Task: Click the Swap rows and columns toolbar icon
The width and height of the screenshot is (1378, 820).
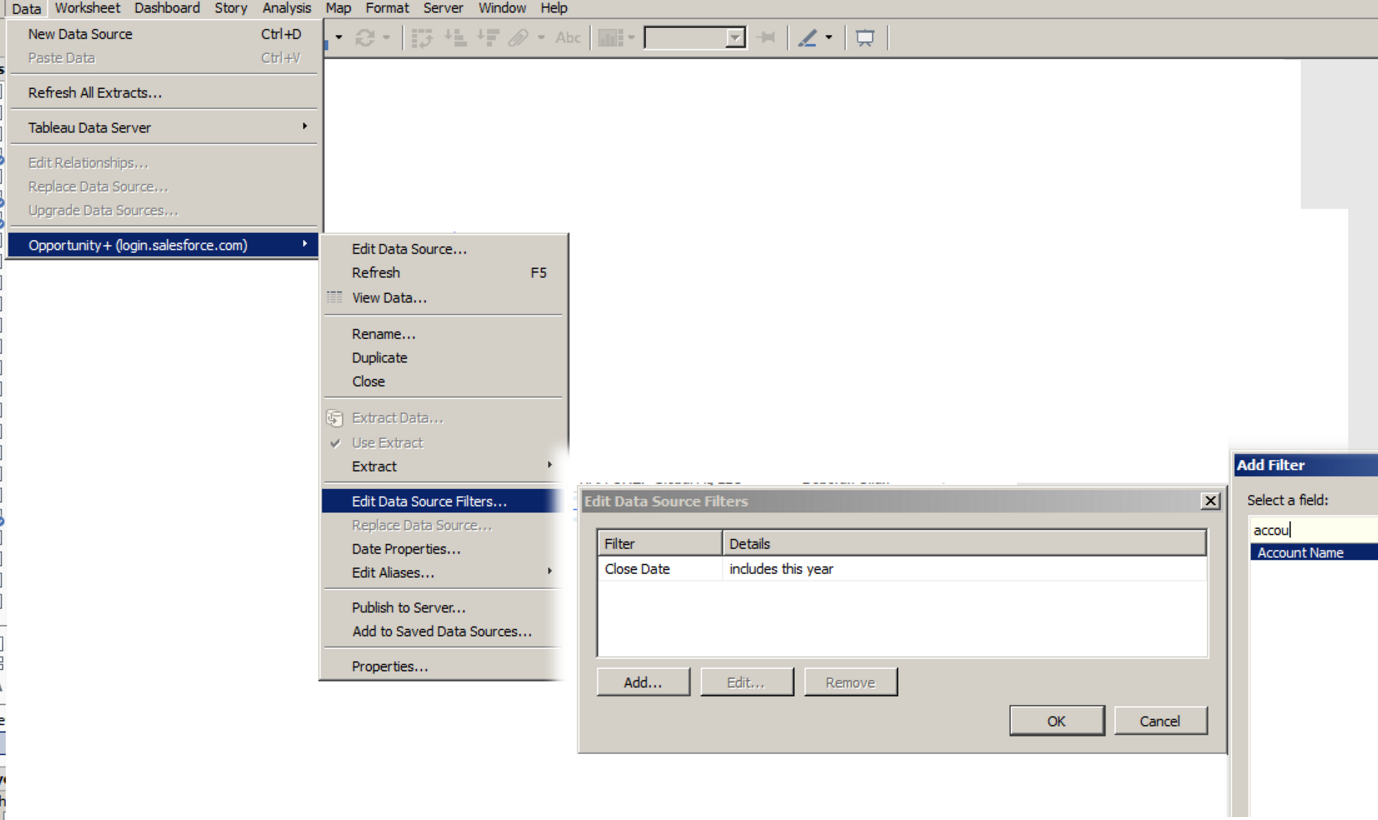Action: coord(422,38)
